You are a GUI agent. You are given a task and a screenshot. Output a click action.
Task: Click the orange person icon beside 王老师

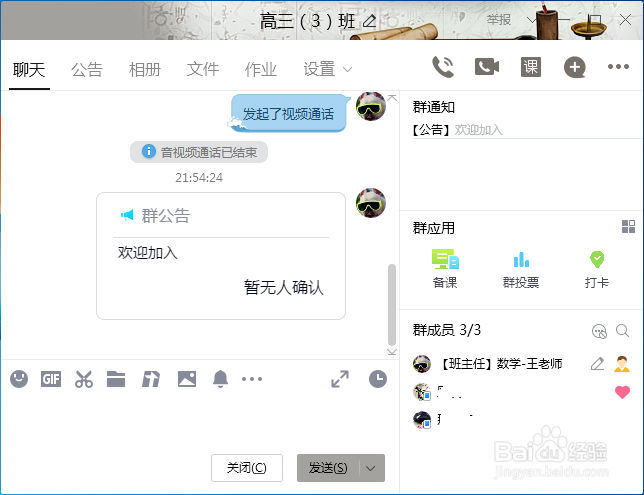[622, 364]
